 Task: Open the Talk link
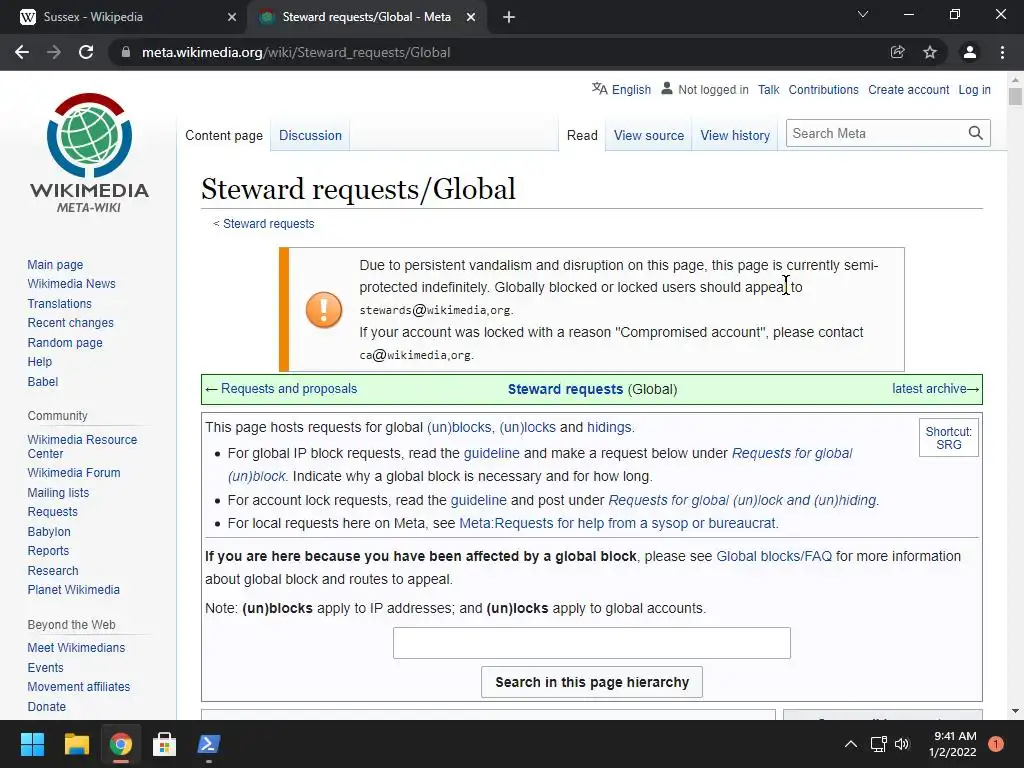[x=769, y=89]
